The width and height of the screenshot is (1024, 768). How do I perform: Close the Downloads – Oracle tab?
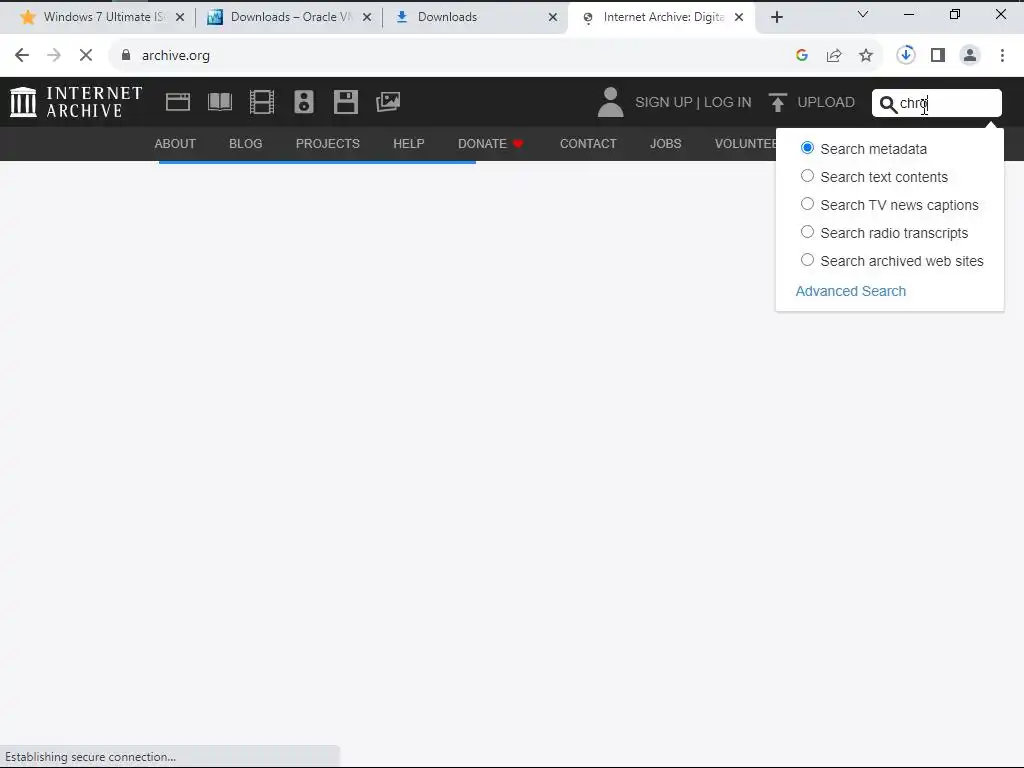point(367,17)
